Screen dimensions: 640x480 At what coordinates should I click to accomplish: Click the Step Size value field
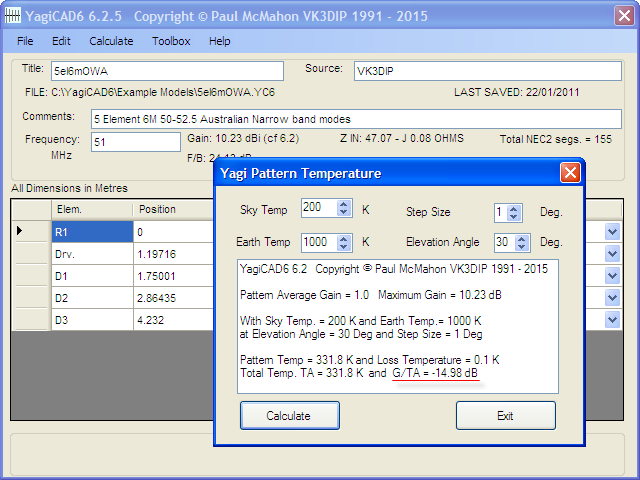[x=501, y=213]
